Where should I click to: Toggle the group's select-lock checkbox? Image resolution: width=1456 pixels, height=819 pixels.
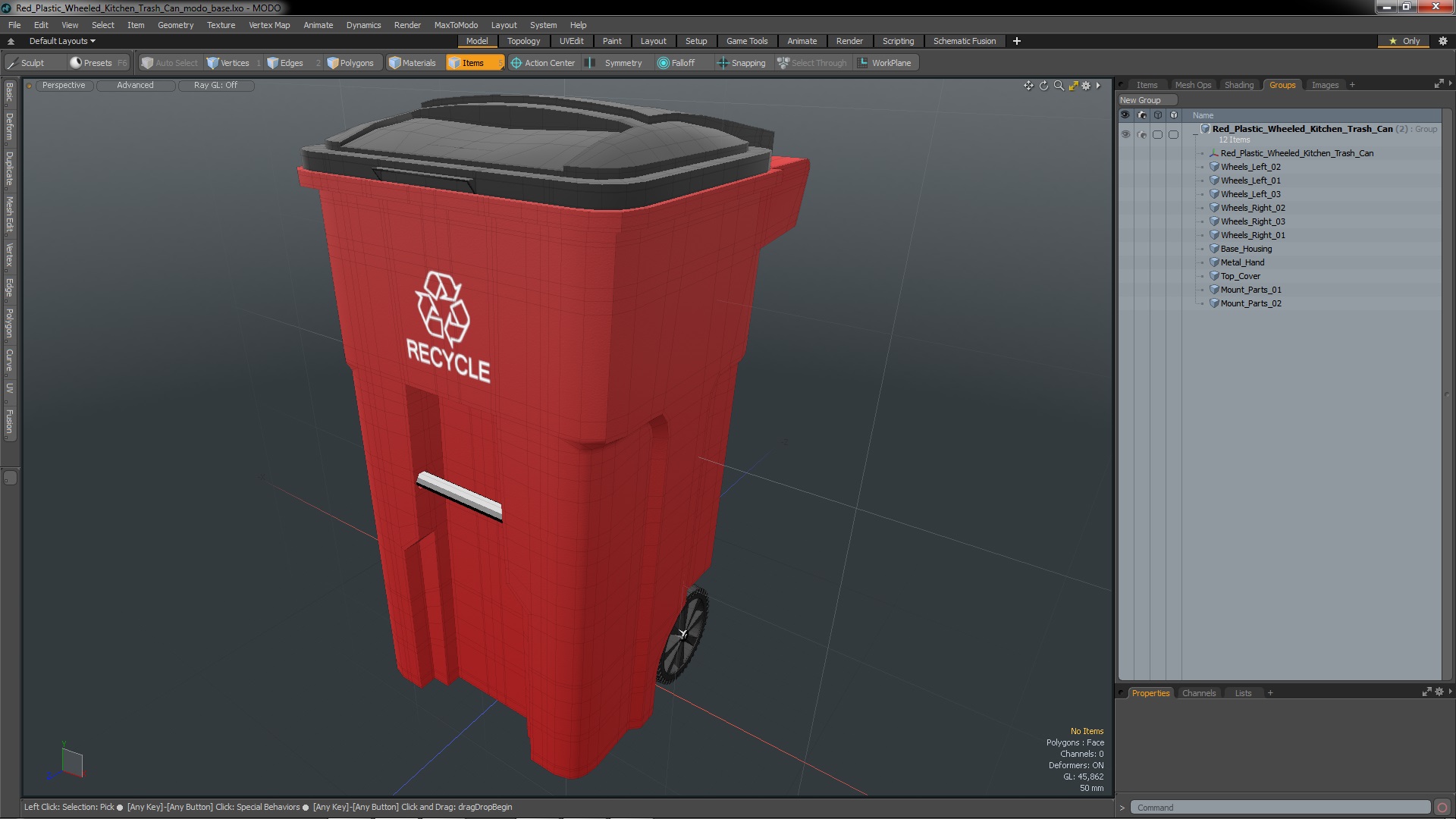point(1157,134)
